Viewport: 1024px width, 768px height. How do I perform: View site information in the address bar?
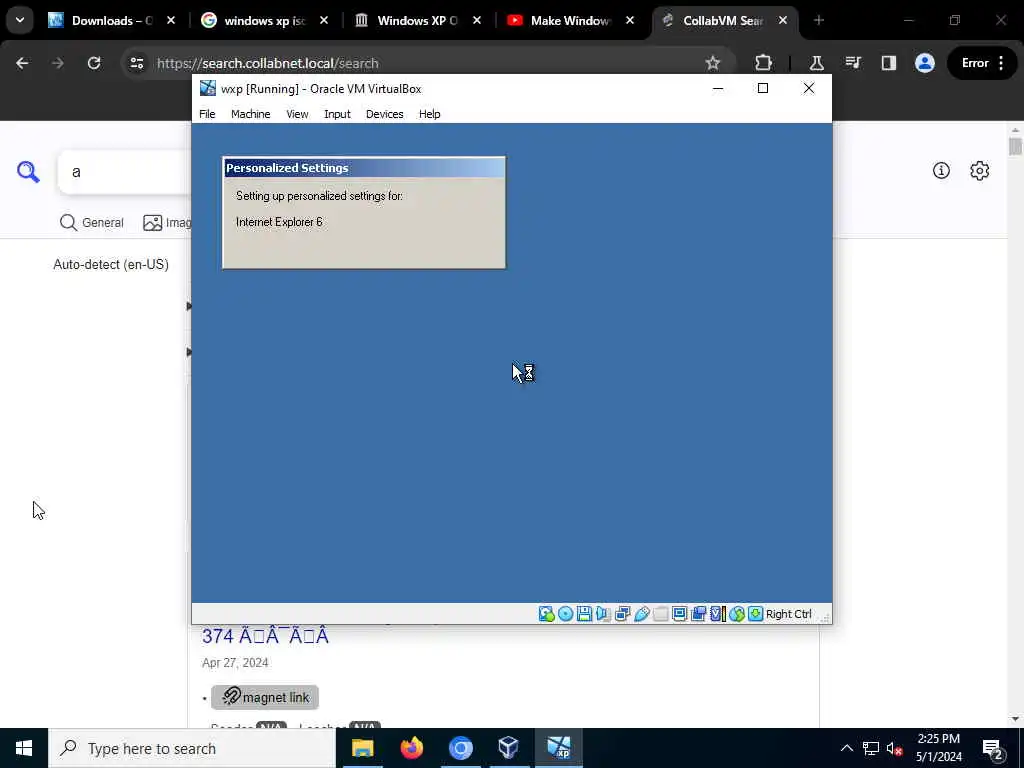tap(136, 63)
